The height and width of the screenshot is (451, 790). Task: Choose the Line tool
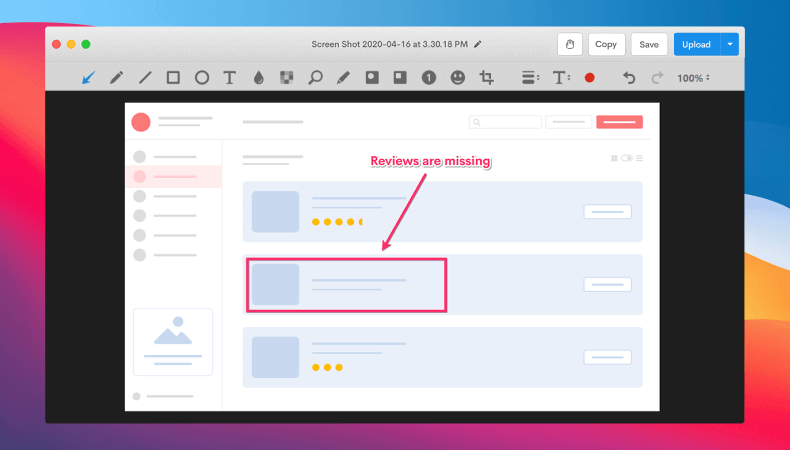(145, 77)
